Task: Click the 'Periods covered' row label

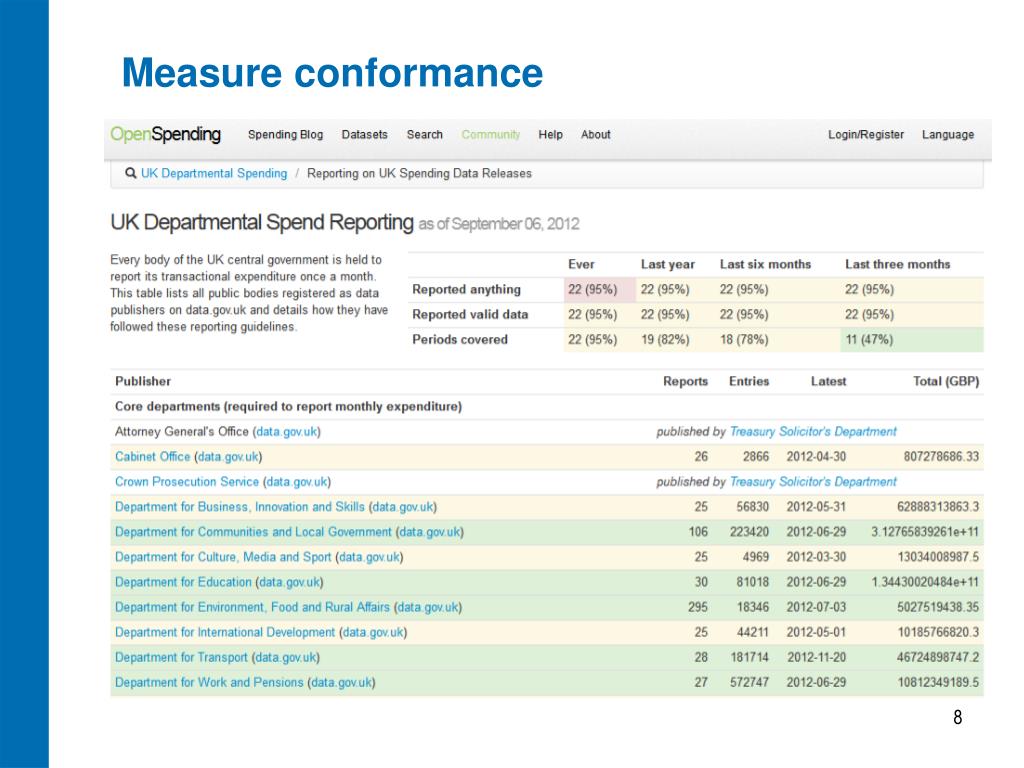Action: click(460, 340)
